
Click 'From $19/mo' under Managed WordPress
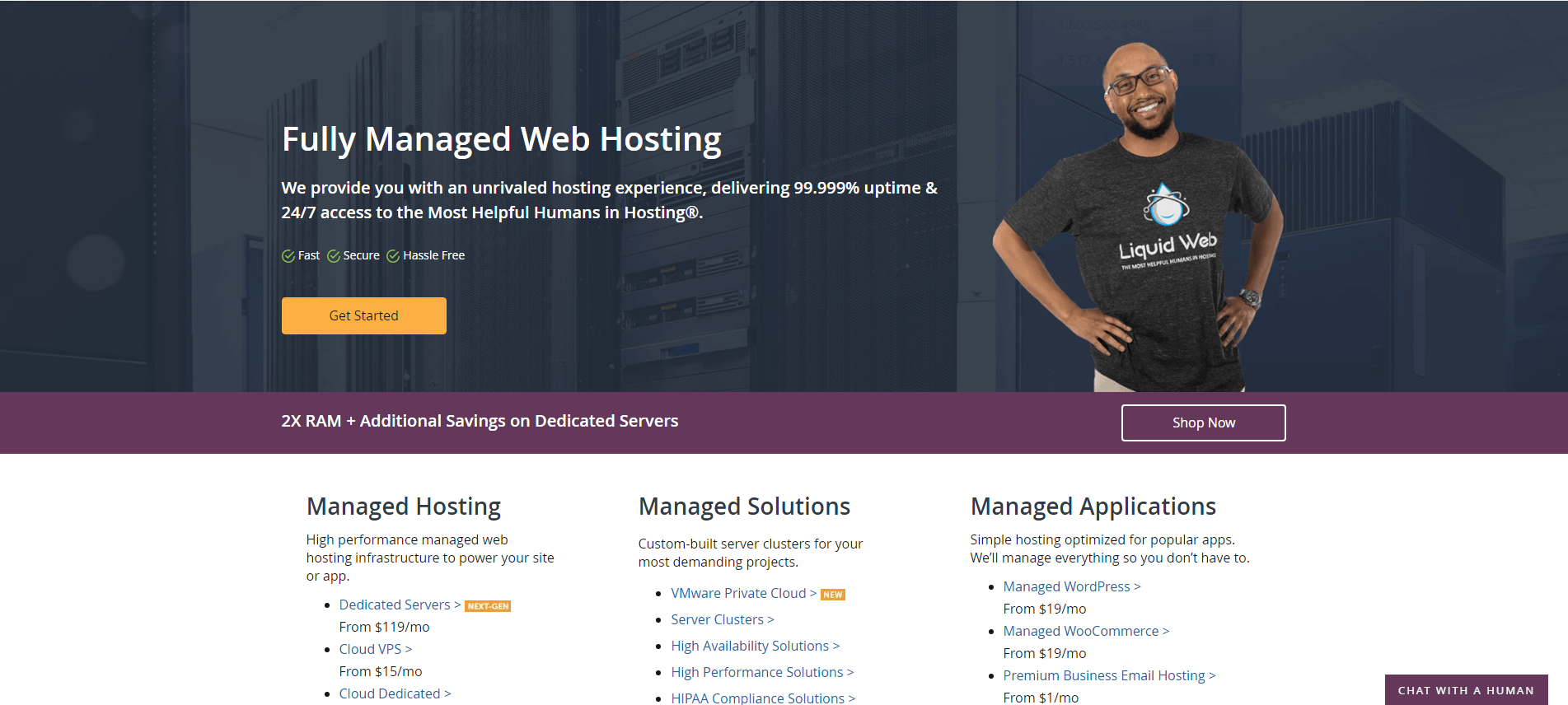click(x=1045, y=609)
